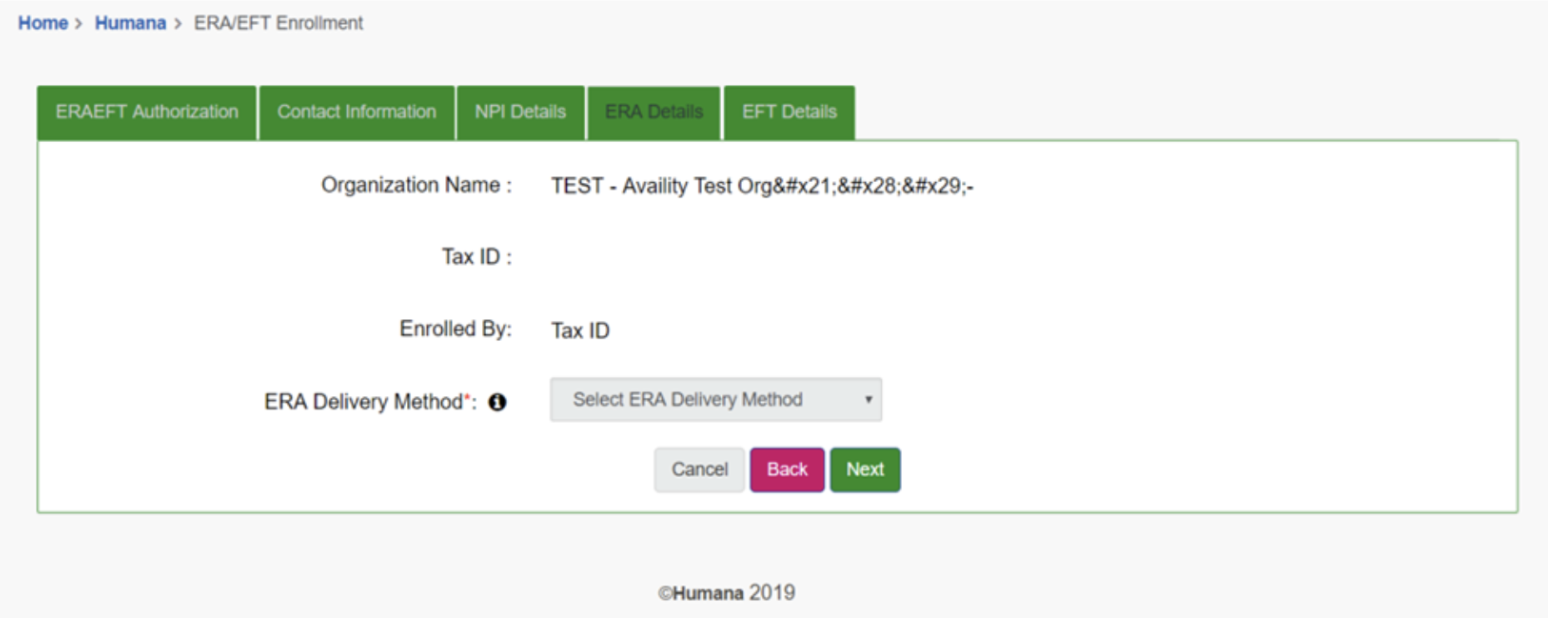Image resolution: width=1548 pixels, height=618 pixels.
Task: Switch to the ERAEFT Authorization tab
Action: click(x=147, y=112)
